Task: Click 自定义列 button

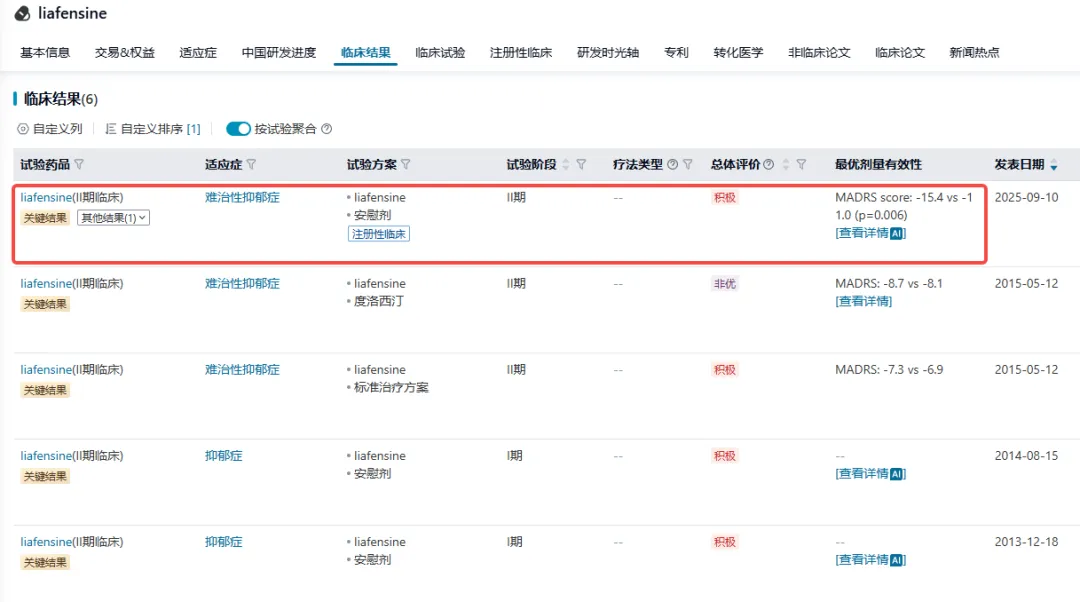Action: [50, 129]
